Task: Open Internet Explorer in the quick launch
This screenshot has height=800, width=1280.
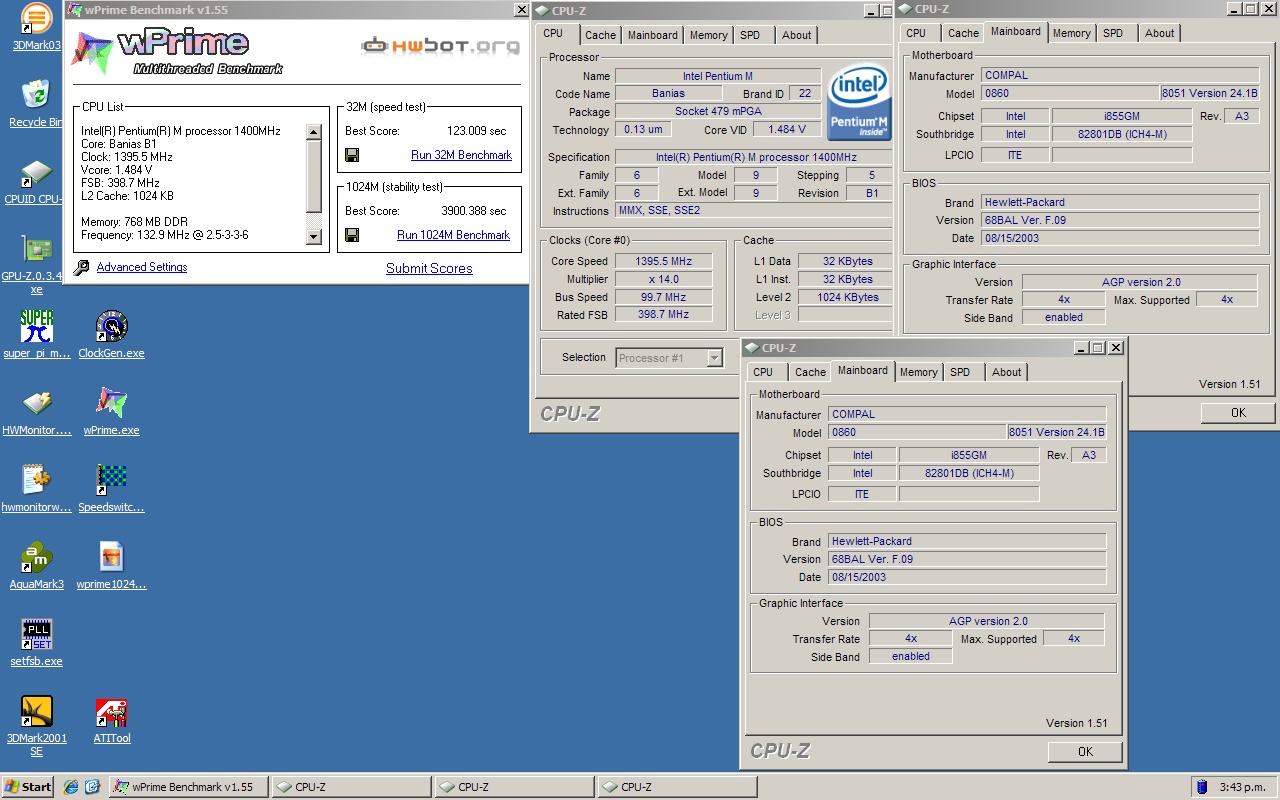Action: pos(71,787)
